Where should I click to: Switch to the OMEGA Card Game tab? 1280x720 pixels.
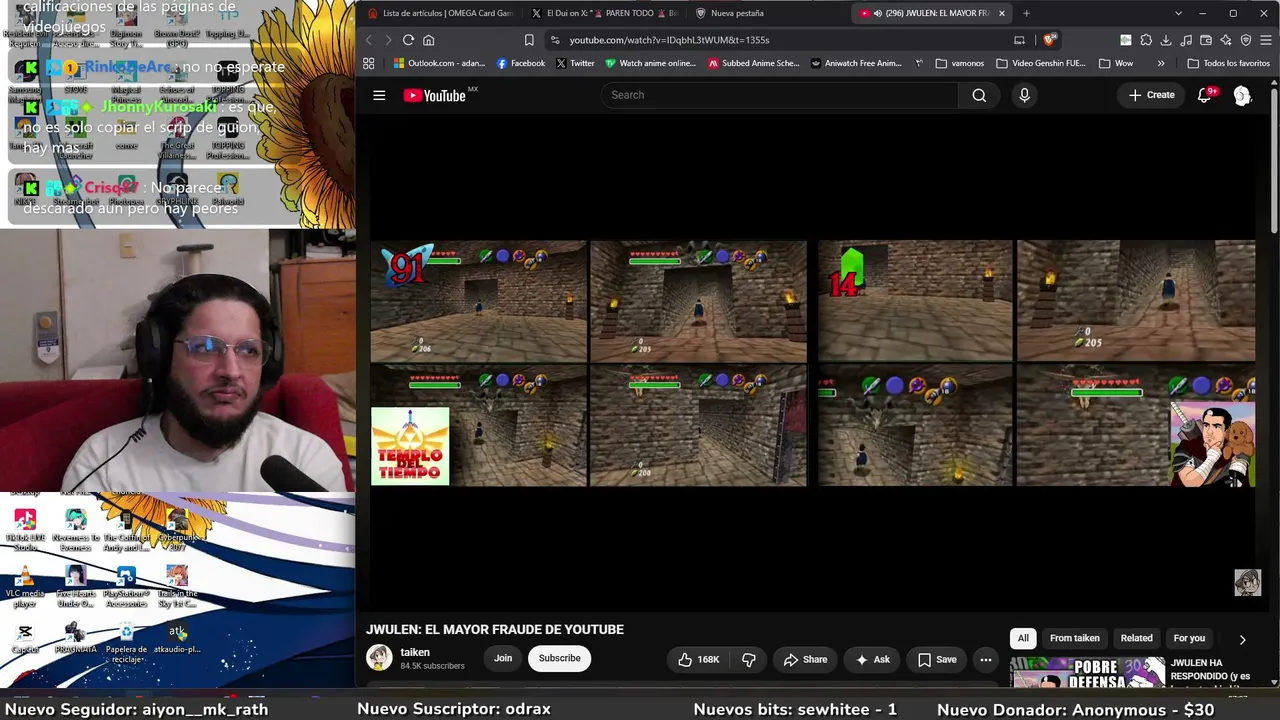[x=440, y=13]
